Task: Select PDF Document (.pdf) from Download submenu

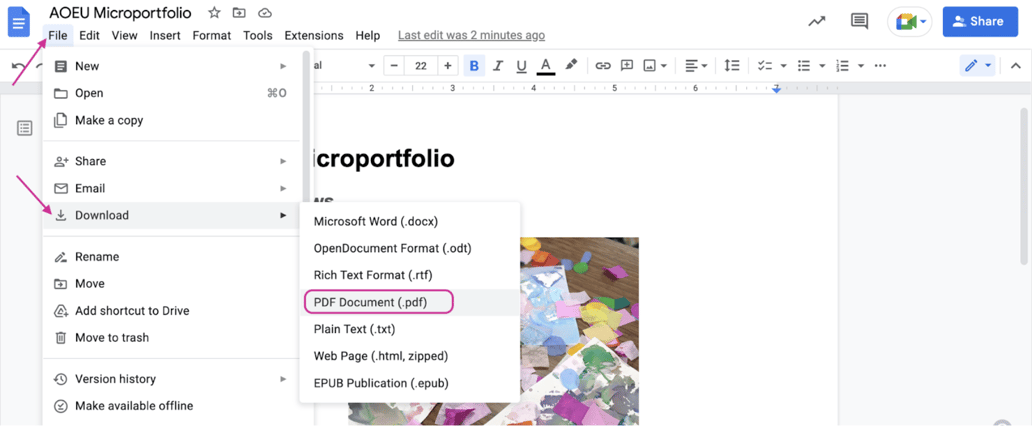Action: pyautogui.click(x=370, y=302)
